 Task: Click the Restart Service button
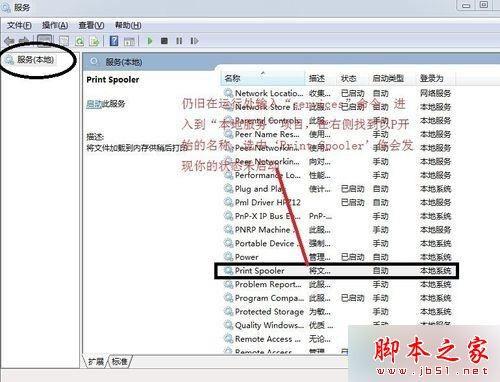194,41
